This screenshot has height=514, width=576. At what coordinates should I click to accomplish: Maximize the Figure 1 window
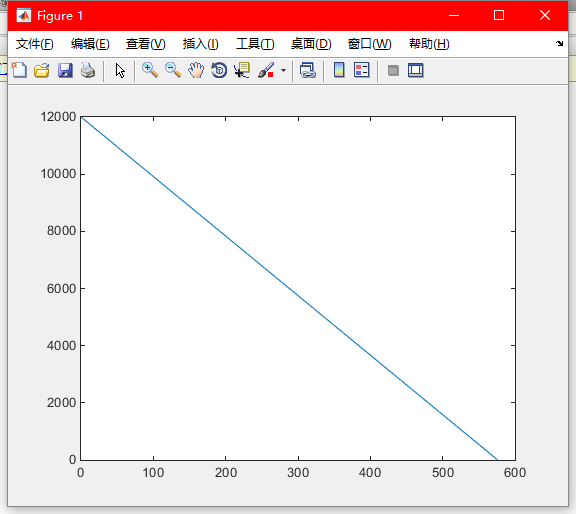(499, 15)
